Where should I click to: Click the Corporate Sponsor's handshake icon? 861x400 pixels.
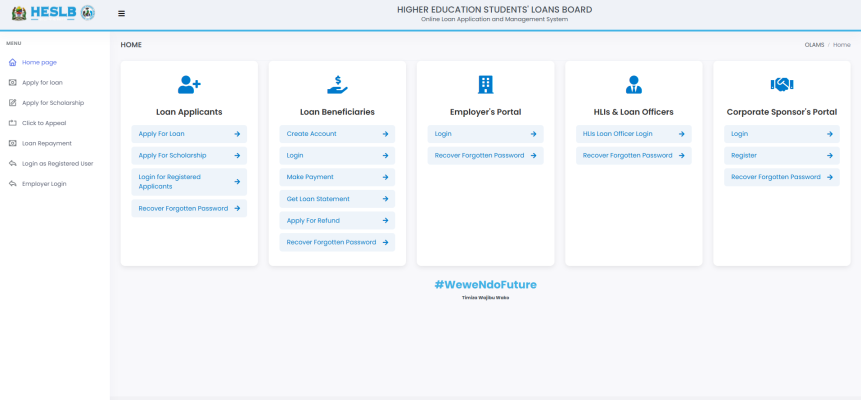pos(782,85)
